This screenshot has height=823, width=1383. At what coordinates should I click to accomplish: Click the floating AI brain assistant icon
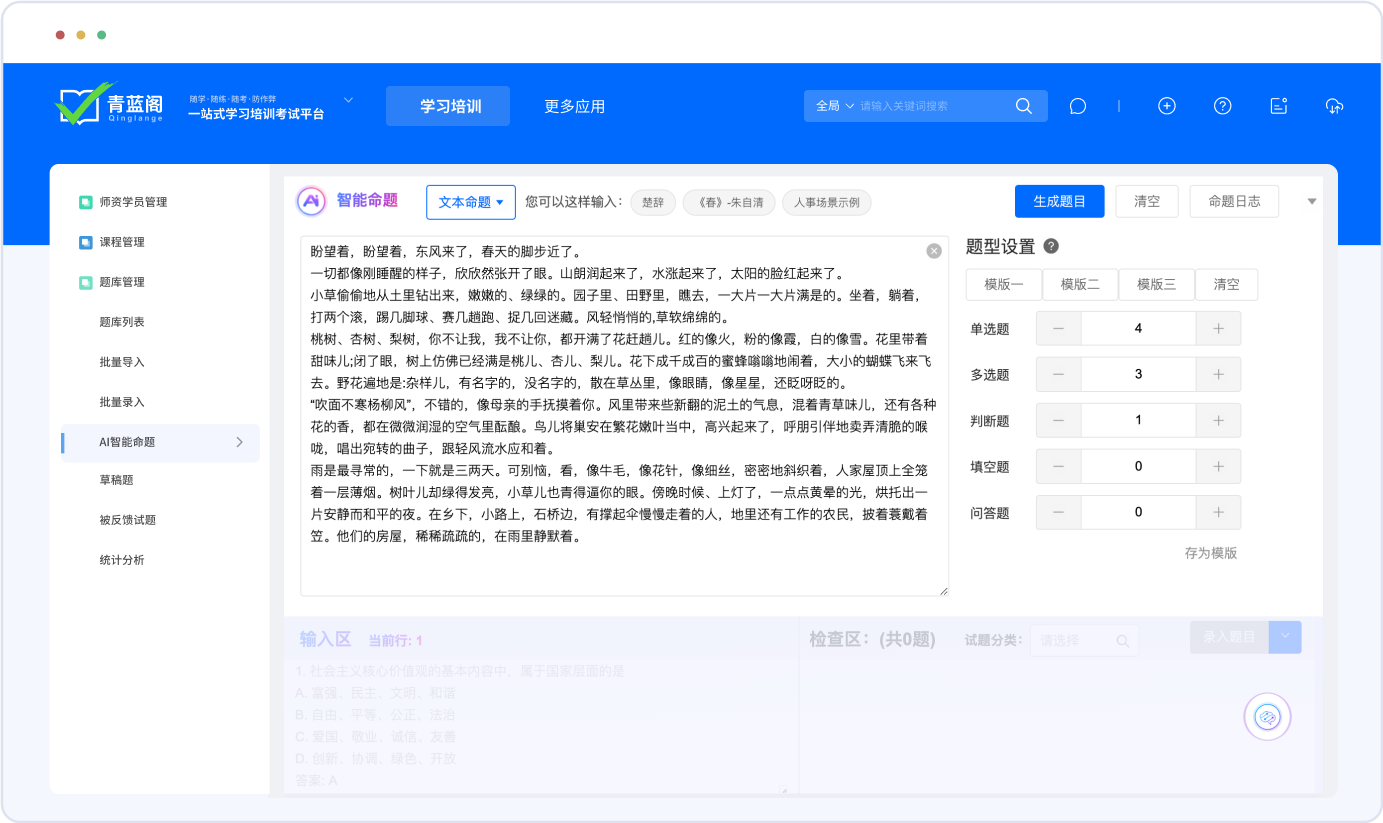click(1267, 716)
